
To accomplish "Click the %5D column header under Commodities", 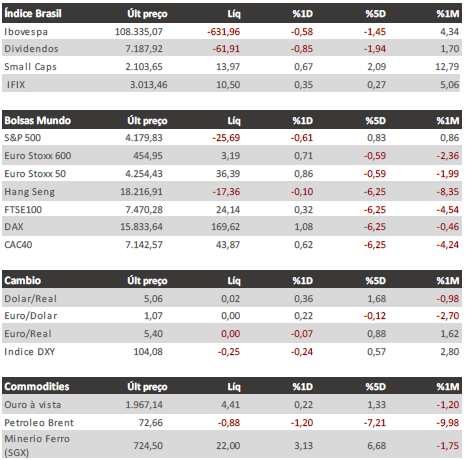I will pyautogui.click(x=375, y=387).
